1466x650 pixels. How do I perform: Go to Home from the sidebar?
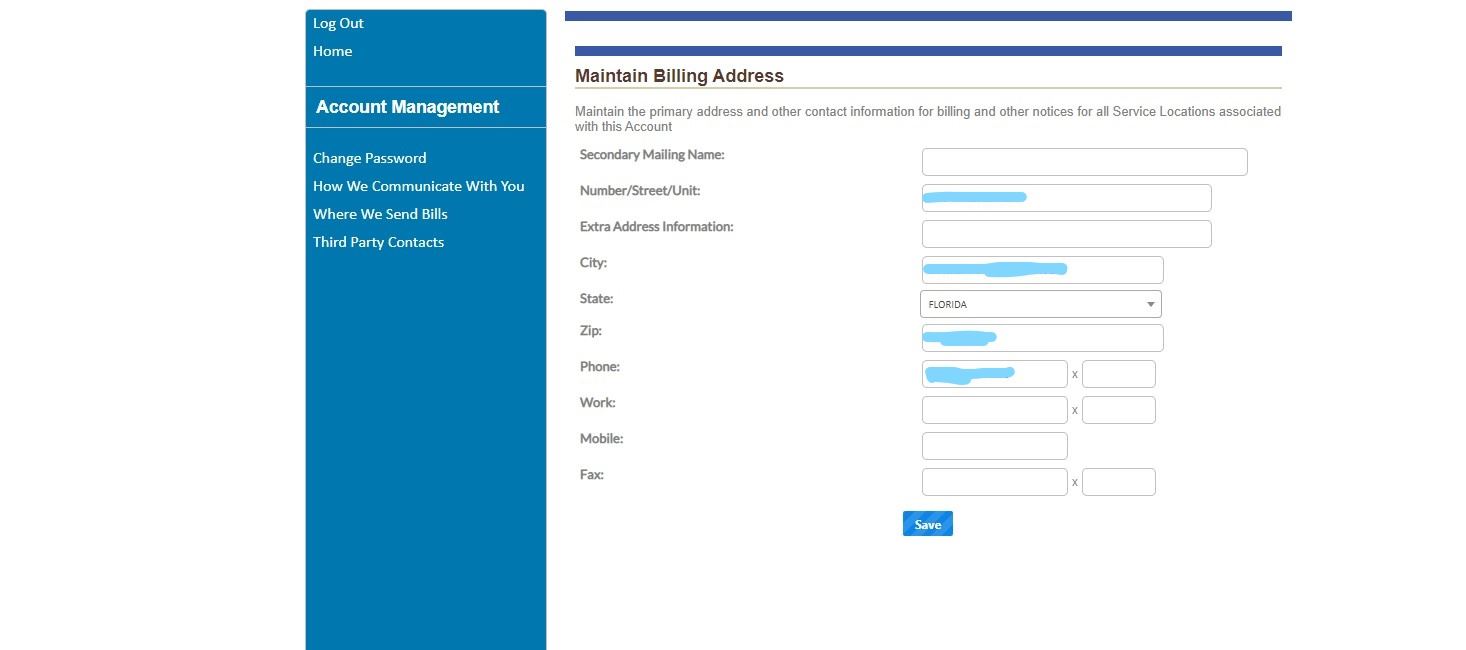click(x=332, y=51)
